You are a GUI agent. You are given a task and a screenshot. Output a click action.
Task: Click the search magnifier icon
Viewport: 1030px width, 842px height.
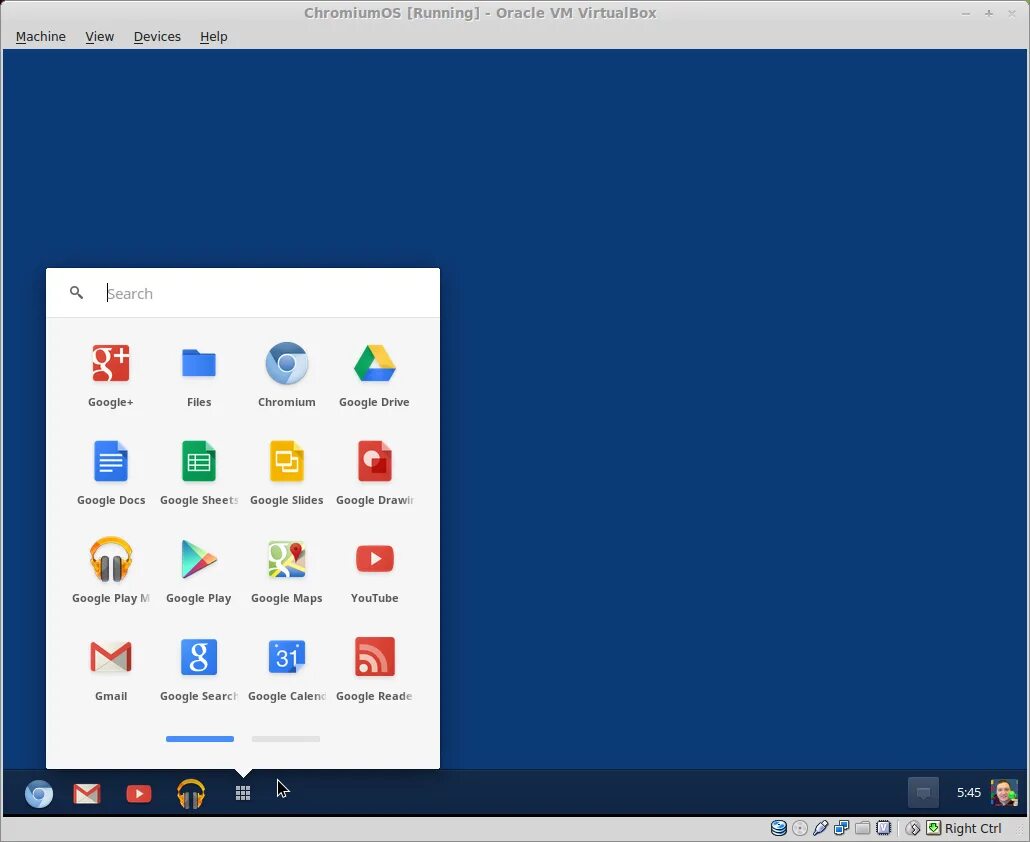click(x=76, y=293)
